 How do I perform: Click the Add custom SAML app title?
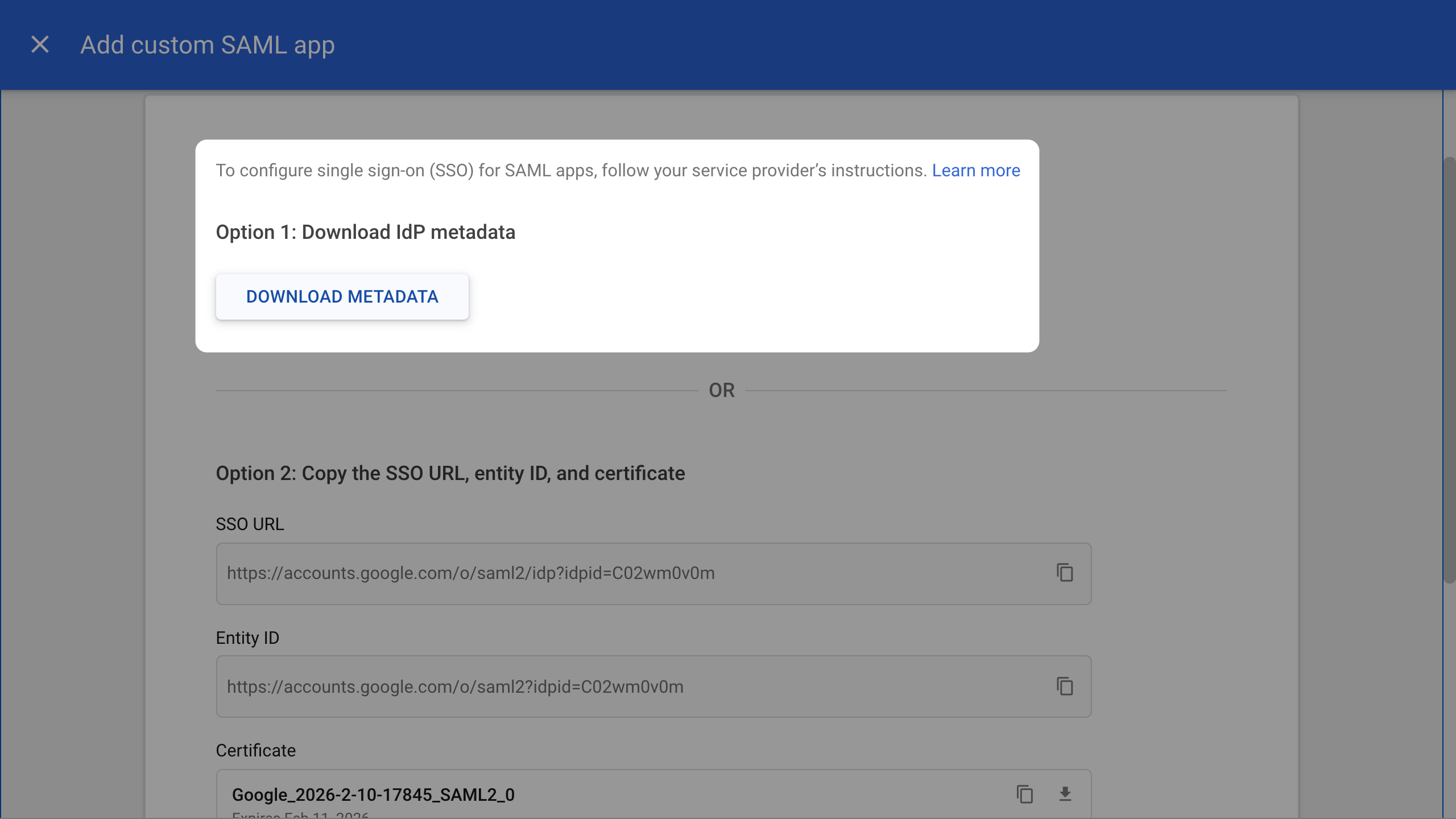coord(207,45)
